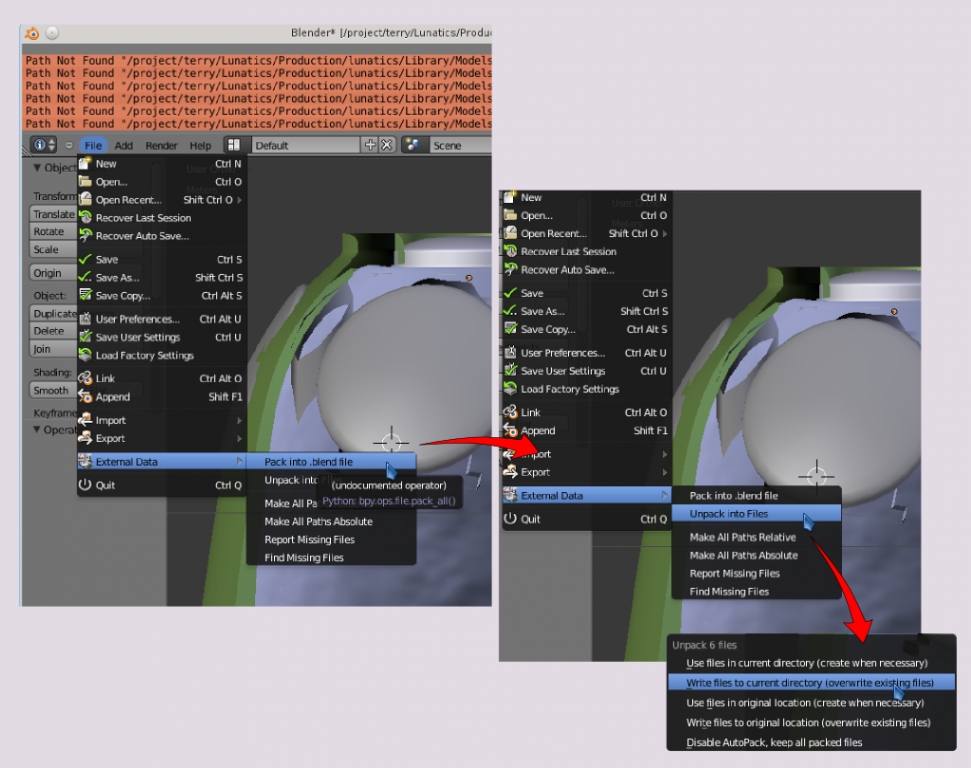Click the New file icon in right File menu

510,197
